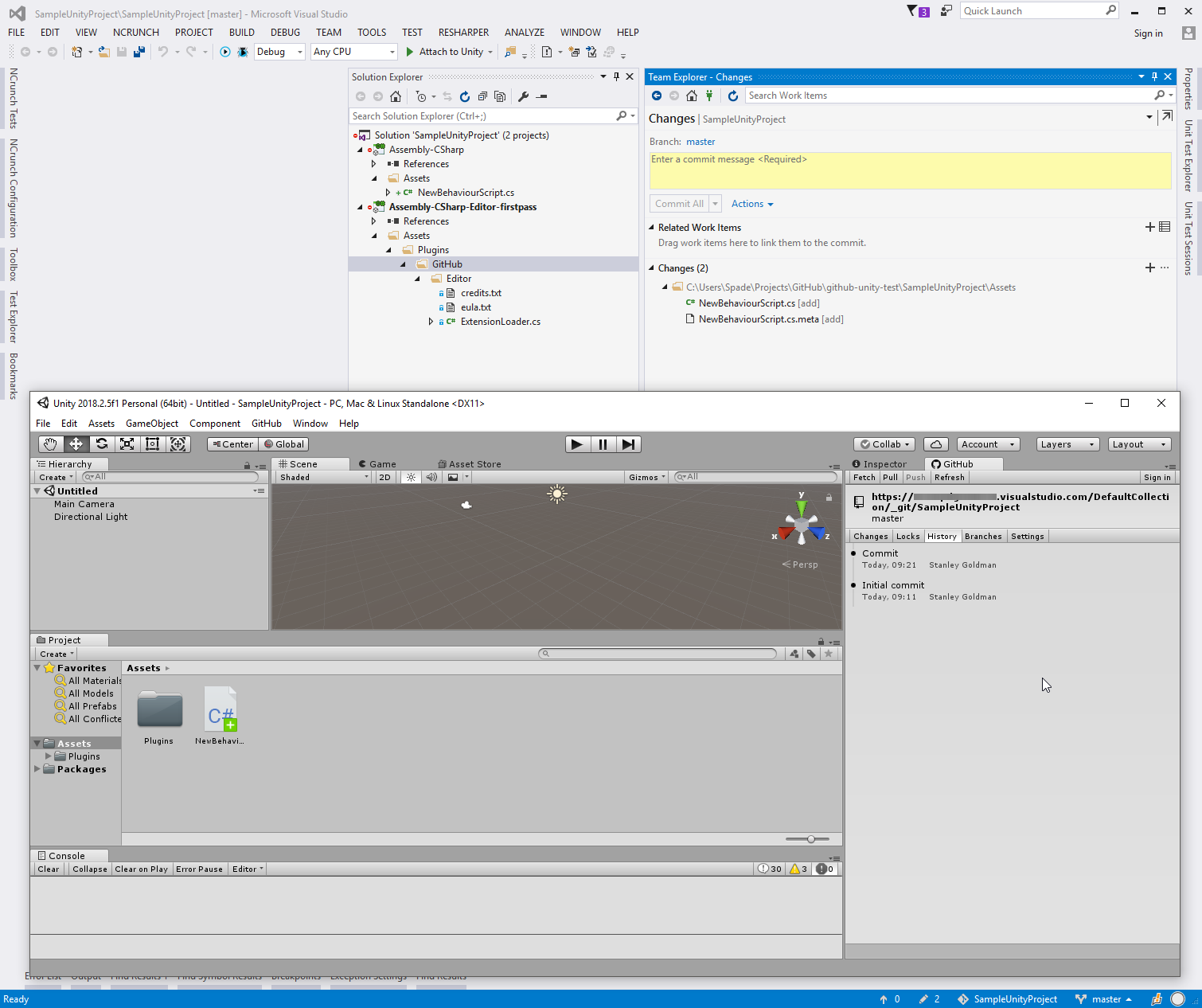Open Solution Explorer properties wrench
This screenshot has width=1202, height=1008.
coord(523,96)
